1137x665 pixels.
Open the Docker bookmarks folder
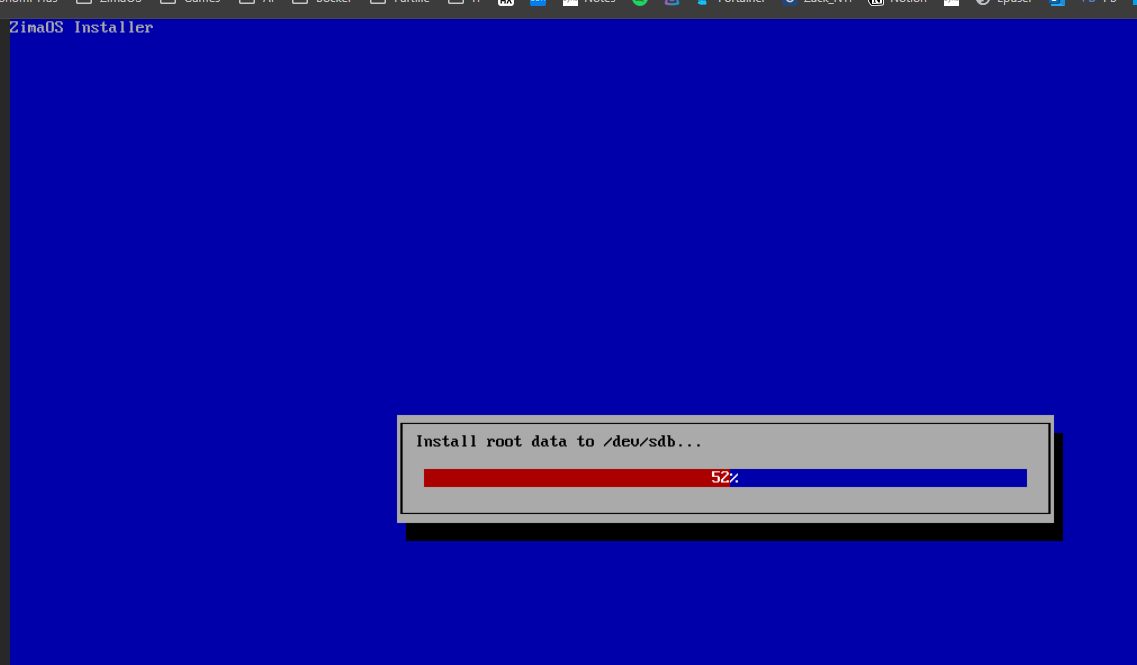[323, 2]
